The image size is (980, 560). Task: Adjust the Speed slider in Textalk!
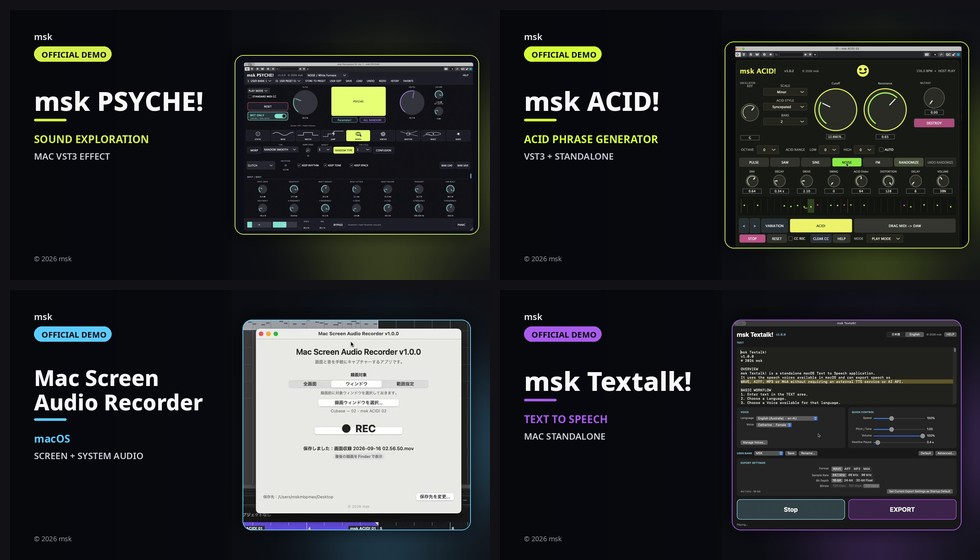tap(899, 418)
